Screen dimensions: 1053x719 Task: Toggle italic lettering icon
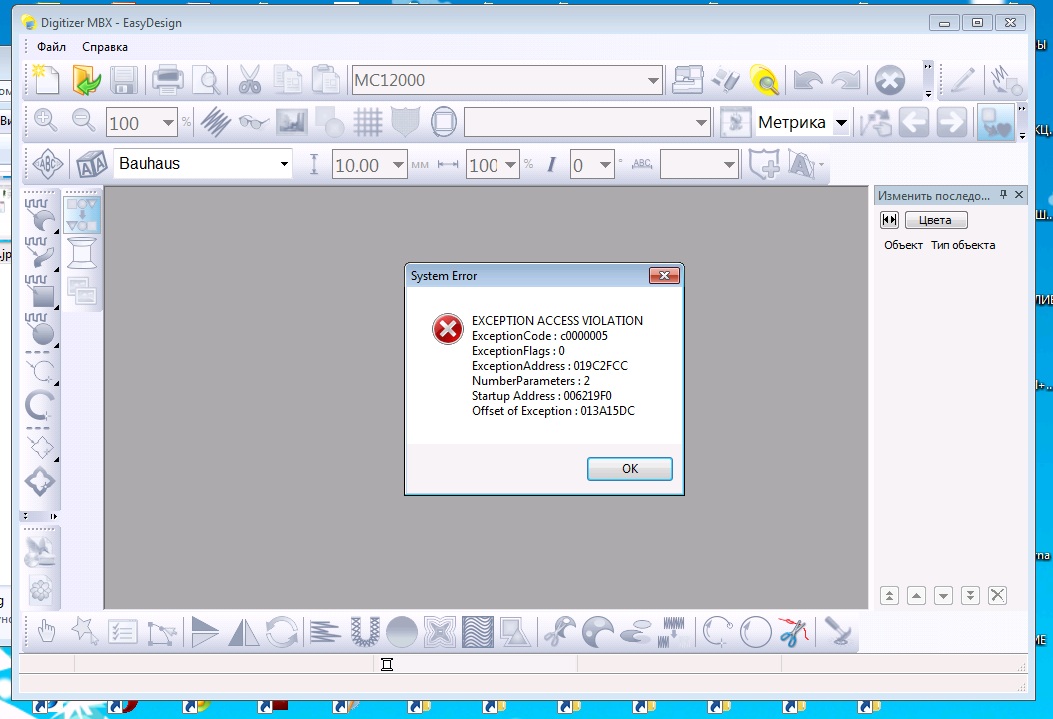click(551, 164)
